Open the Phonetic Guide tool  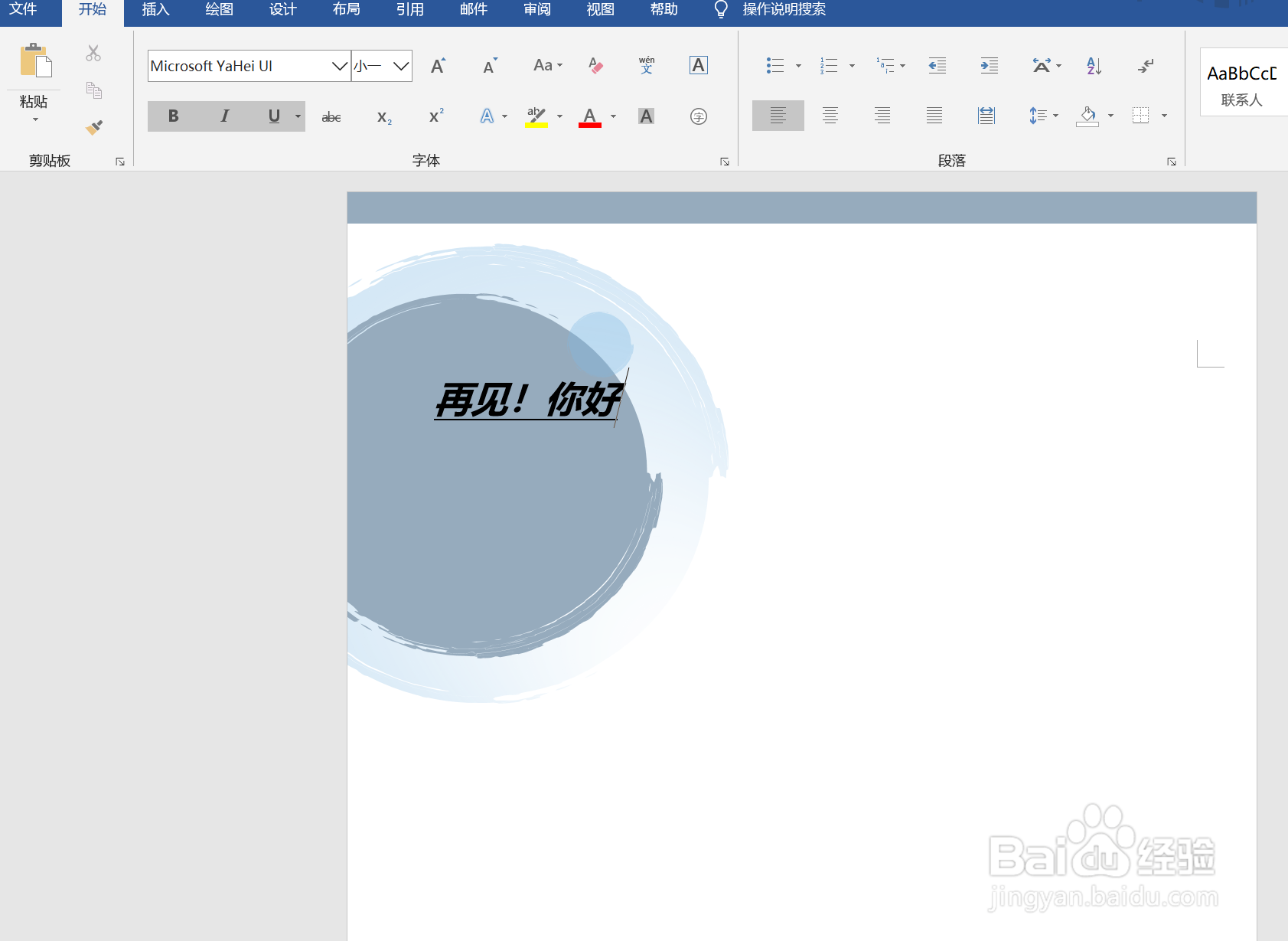pos(647,65)
